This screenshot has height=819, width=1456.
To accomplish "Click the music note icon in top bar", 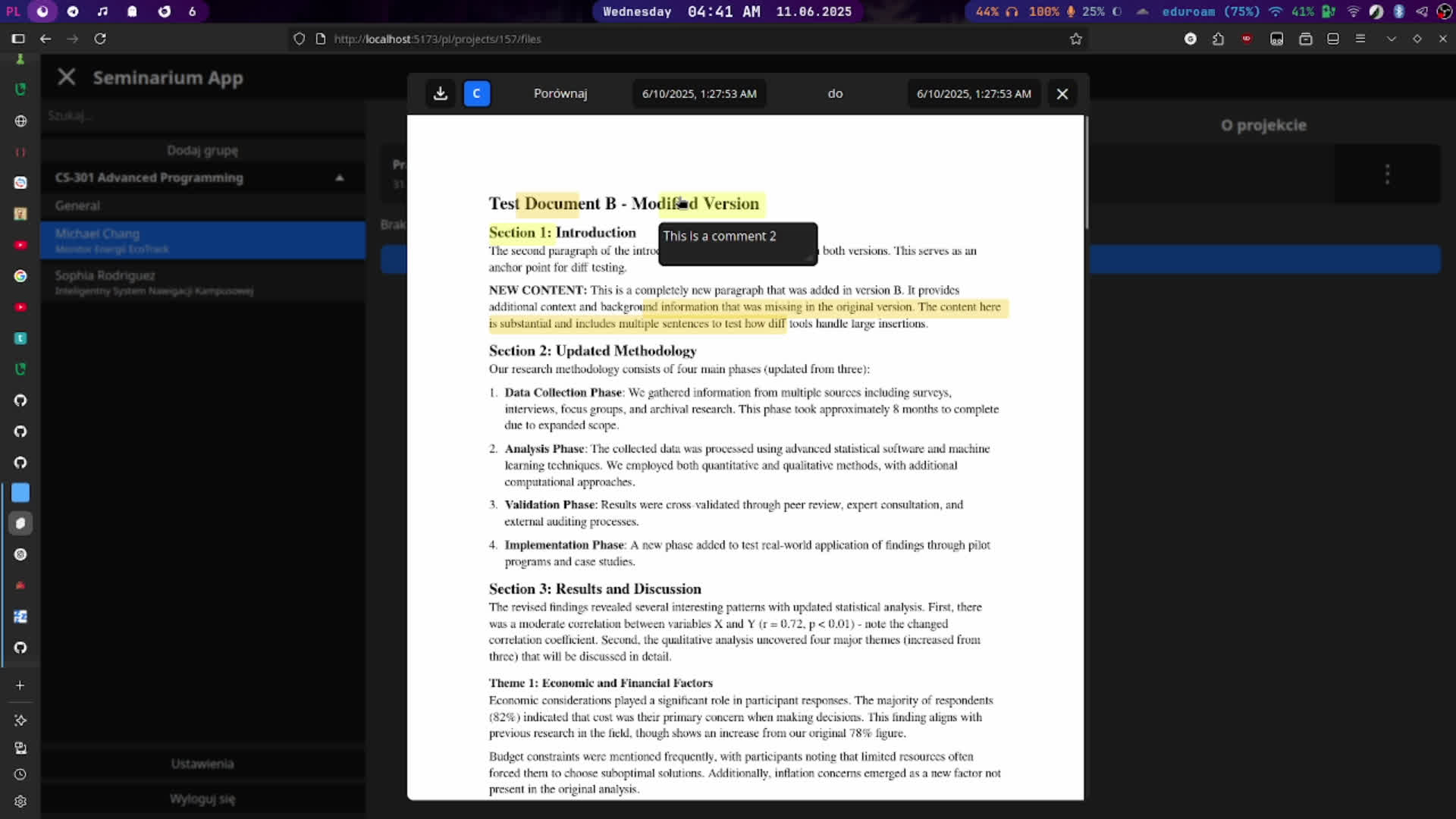I will [102, 11].
